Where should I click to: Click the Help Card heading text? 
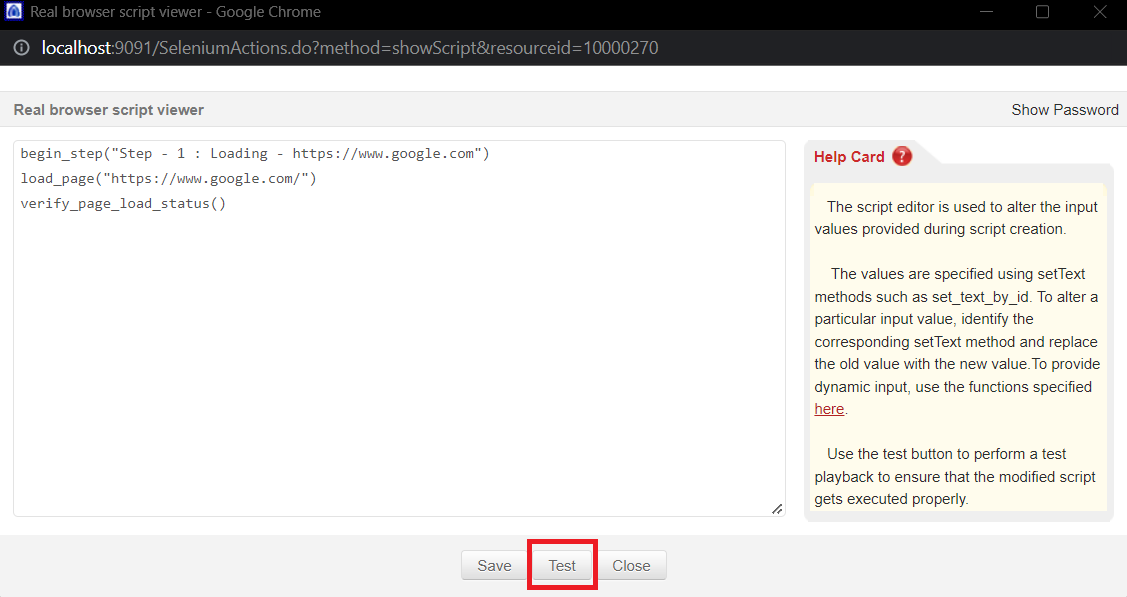click(849, 157)
